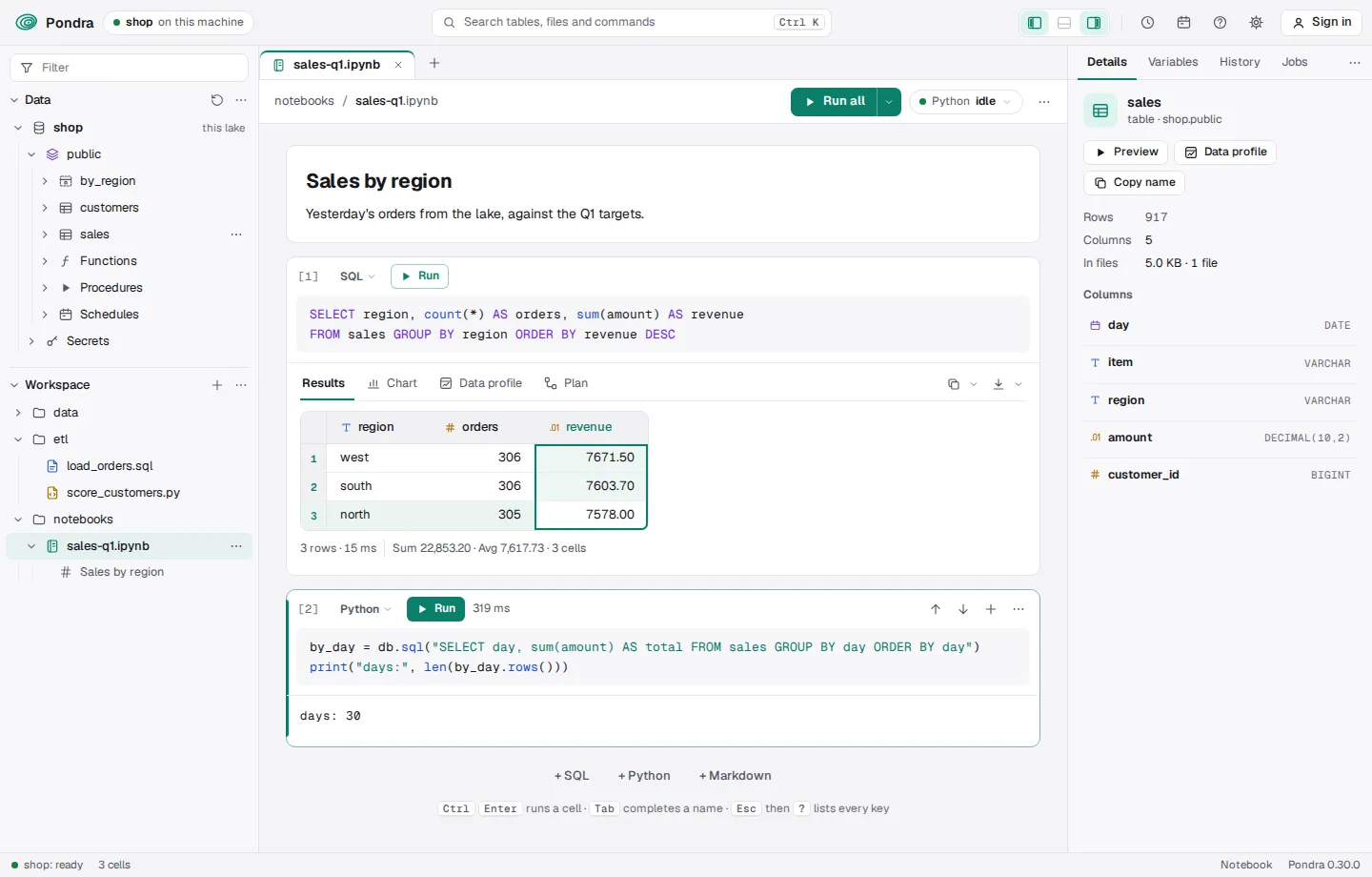Switch to the Variables tab
The height and width of the screenshot is (877, 1372).
coord(1173,62)
